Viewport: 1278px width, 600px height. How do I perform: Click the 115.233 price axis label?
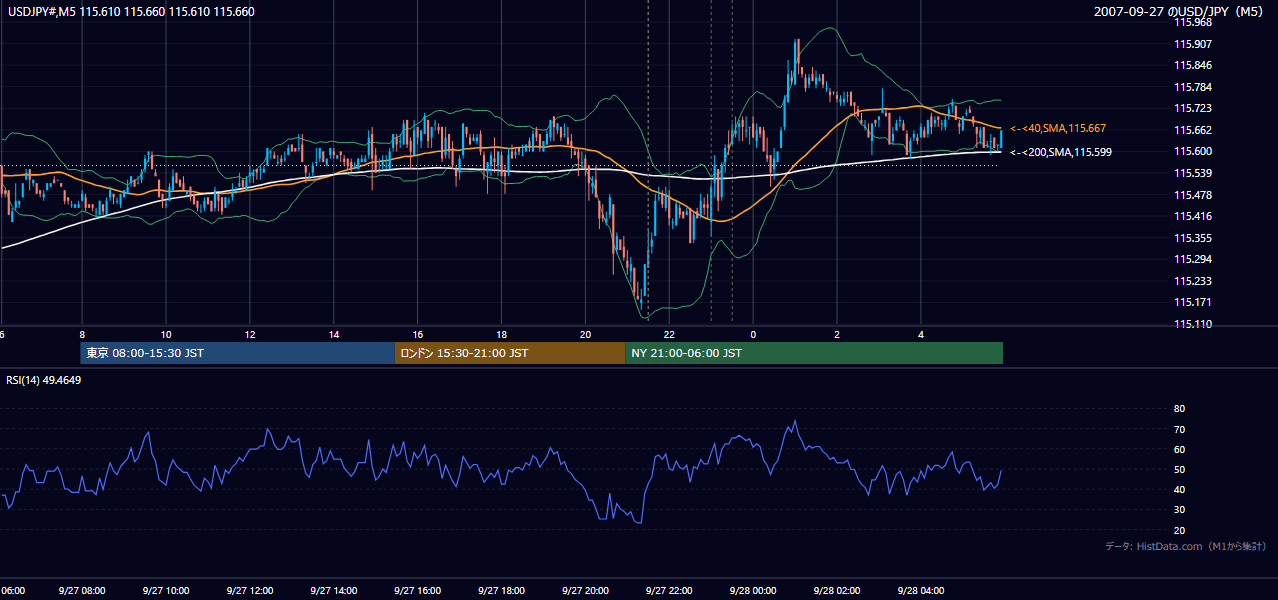tap(1192, 281)
